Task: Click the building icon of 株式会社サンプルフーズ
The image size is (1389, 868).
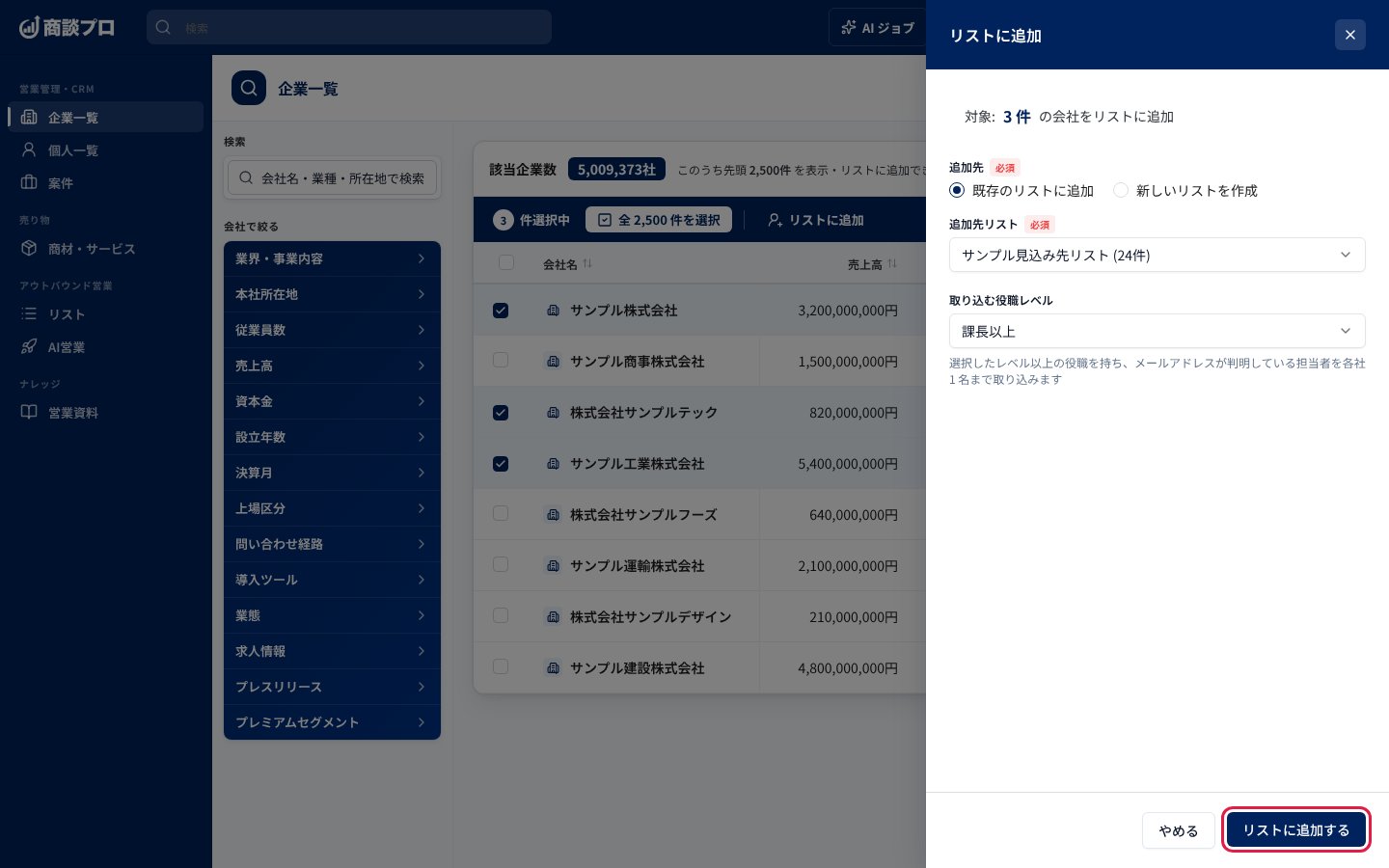Action: tap(553, 514)
